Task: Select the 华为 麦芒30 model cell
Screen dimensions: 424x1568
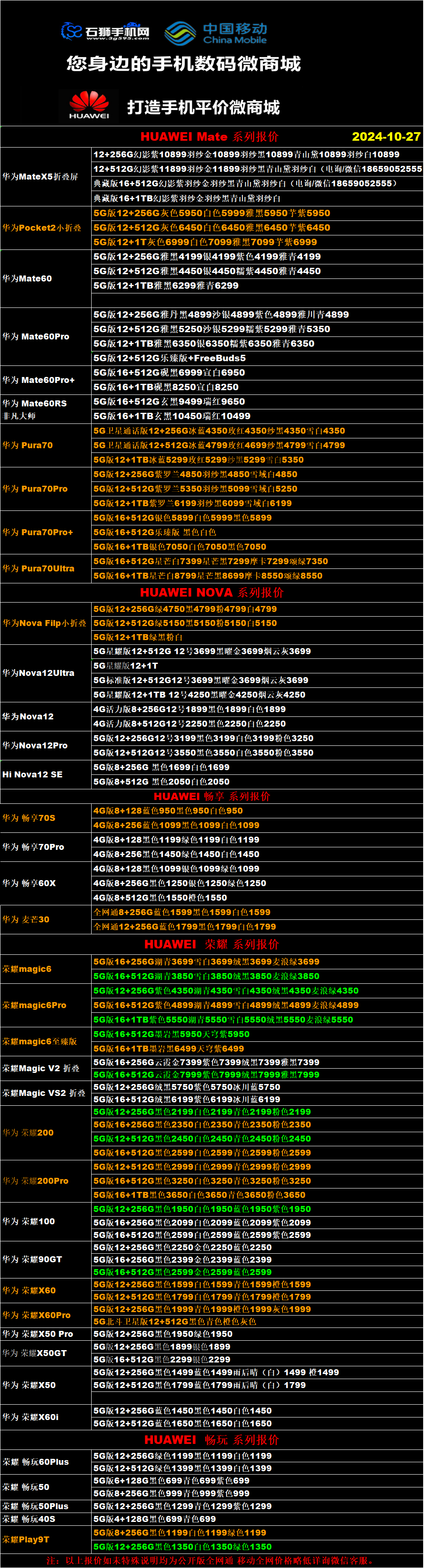Action: [46, 919]
